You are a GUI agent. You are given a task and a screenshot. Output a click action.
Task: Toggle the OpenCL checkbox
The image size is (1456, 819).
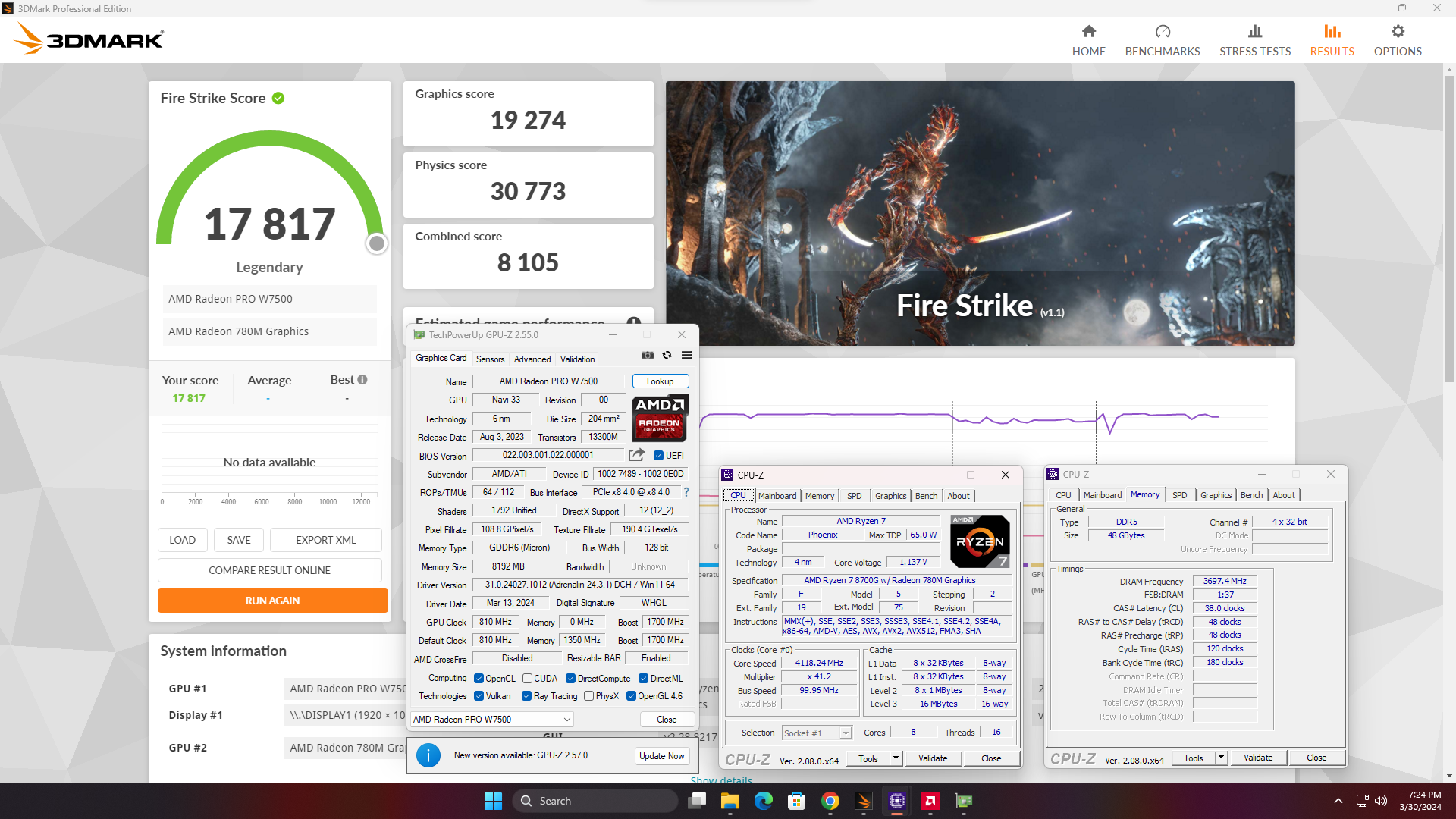479,679
